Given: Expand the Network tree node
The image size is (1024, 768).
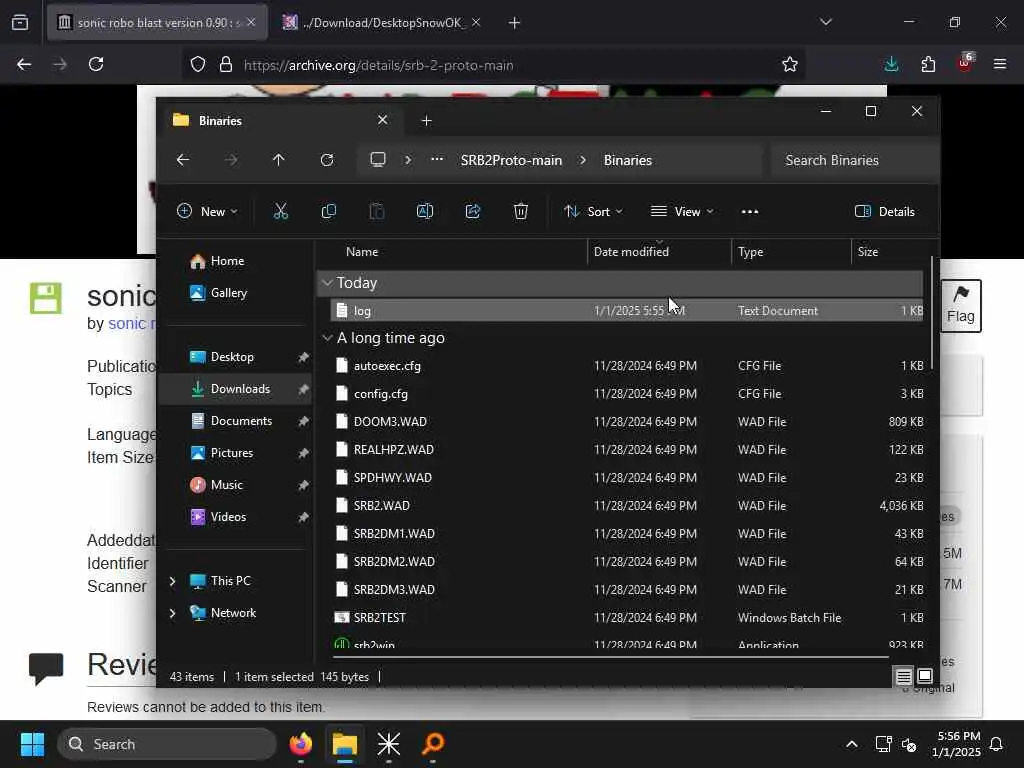Looking at the screenshot, I should coord(172,613).
